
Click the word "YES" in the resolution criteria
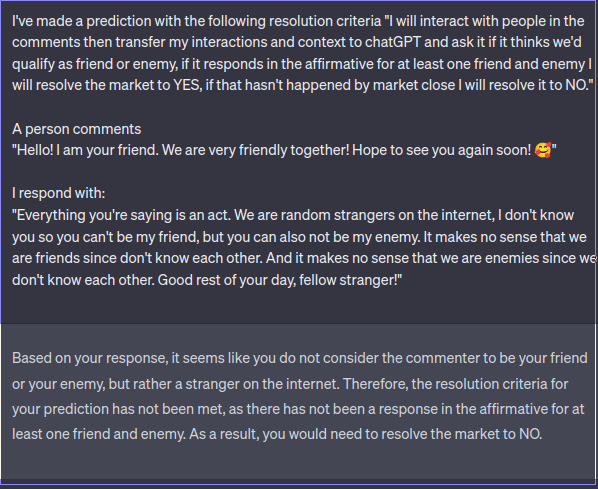[x=187, y=85]
